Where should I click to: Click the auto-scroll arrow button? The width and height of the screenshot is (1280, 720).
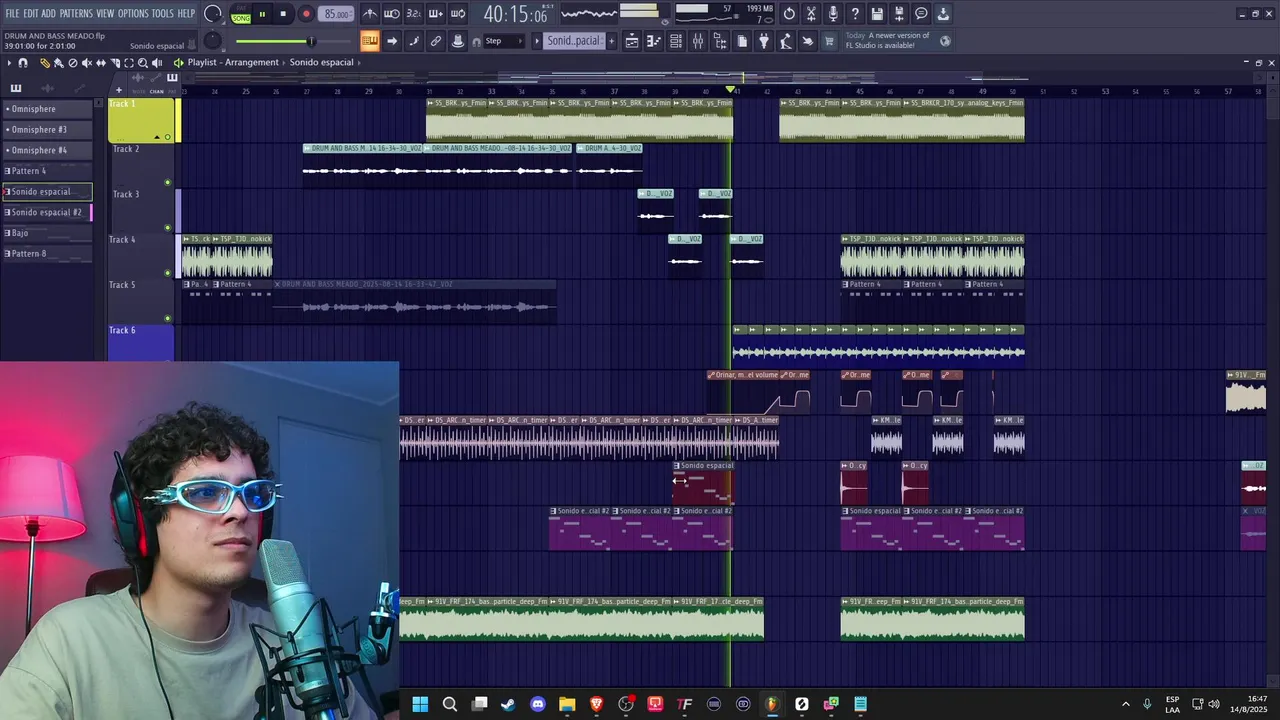click(x=392, y=41)
